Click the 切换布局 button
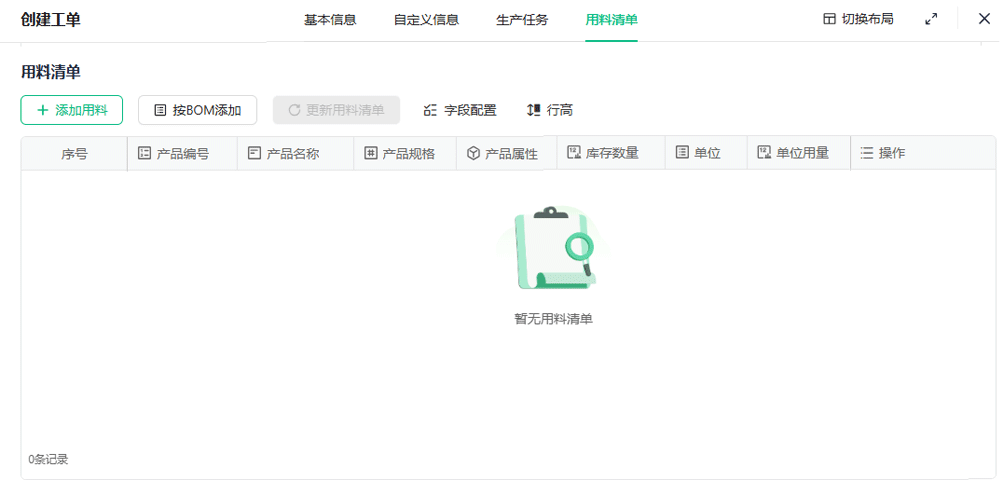Viewport: 1000px width, 486px height. tap(858, 19)
